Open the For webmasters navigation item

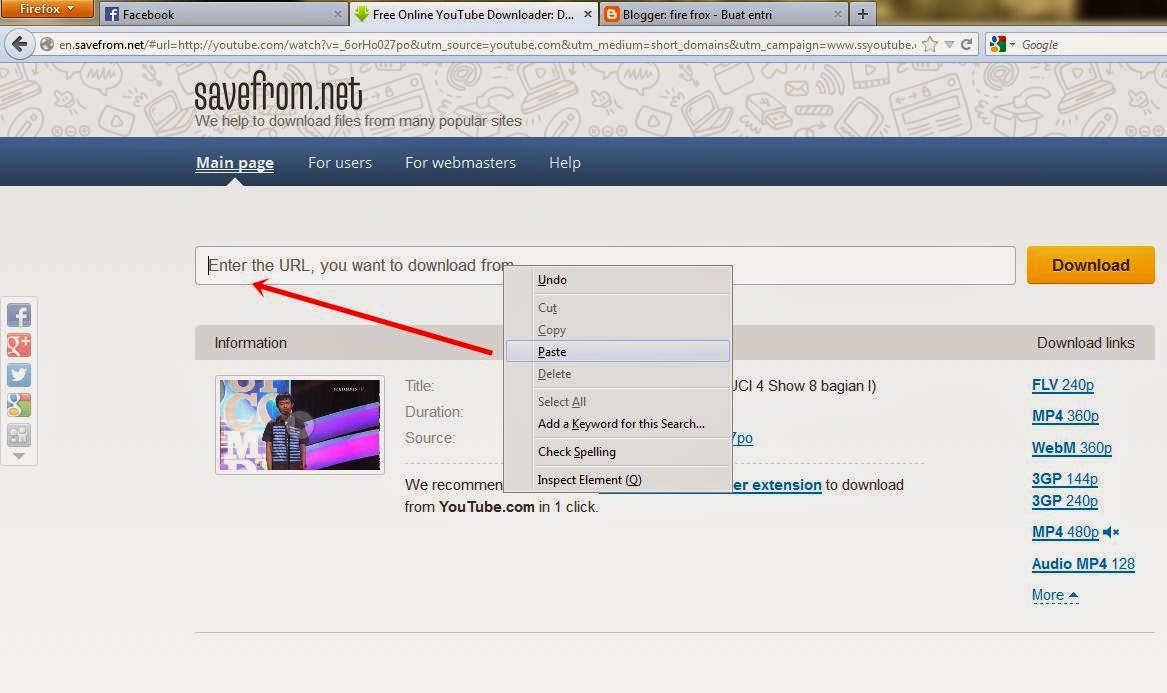[x=460, y=163]
